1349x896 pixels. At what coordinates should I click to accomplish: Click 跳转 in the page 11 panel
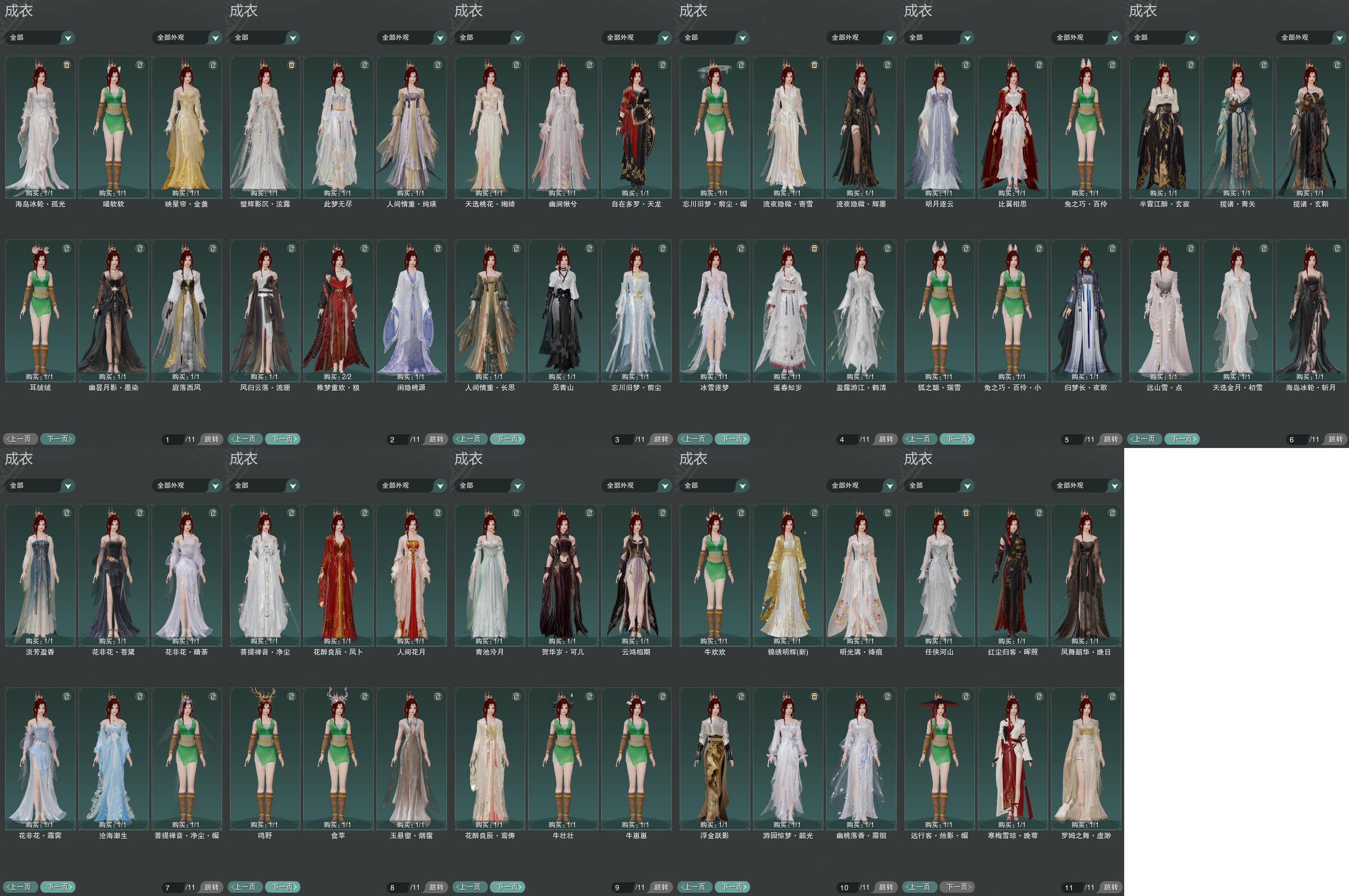coord(1111,887)
